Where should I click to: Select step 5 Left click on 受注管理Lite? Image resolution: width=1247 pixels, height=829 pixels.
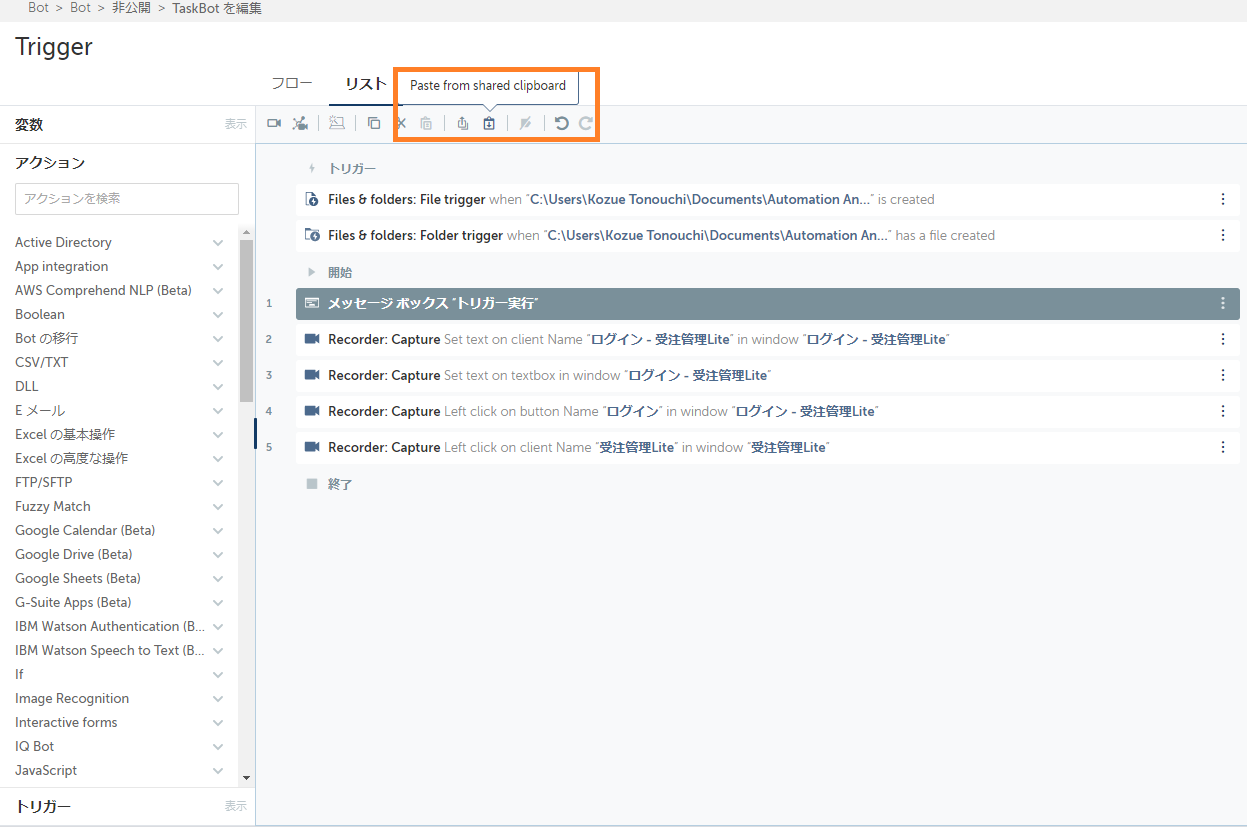click(768, 447)
